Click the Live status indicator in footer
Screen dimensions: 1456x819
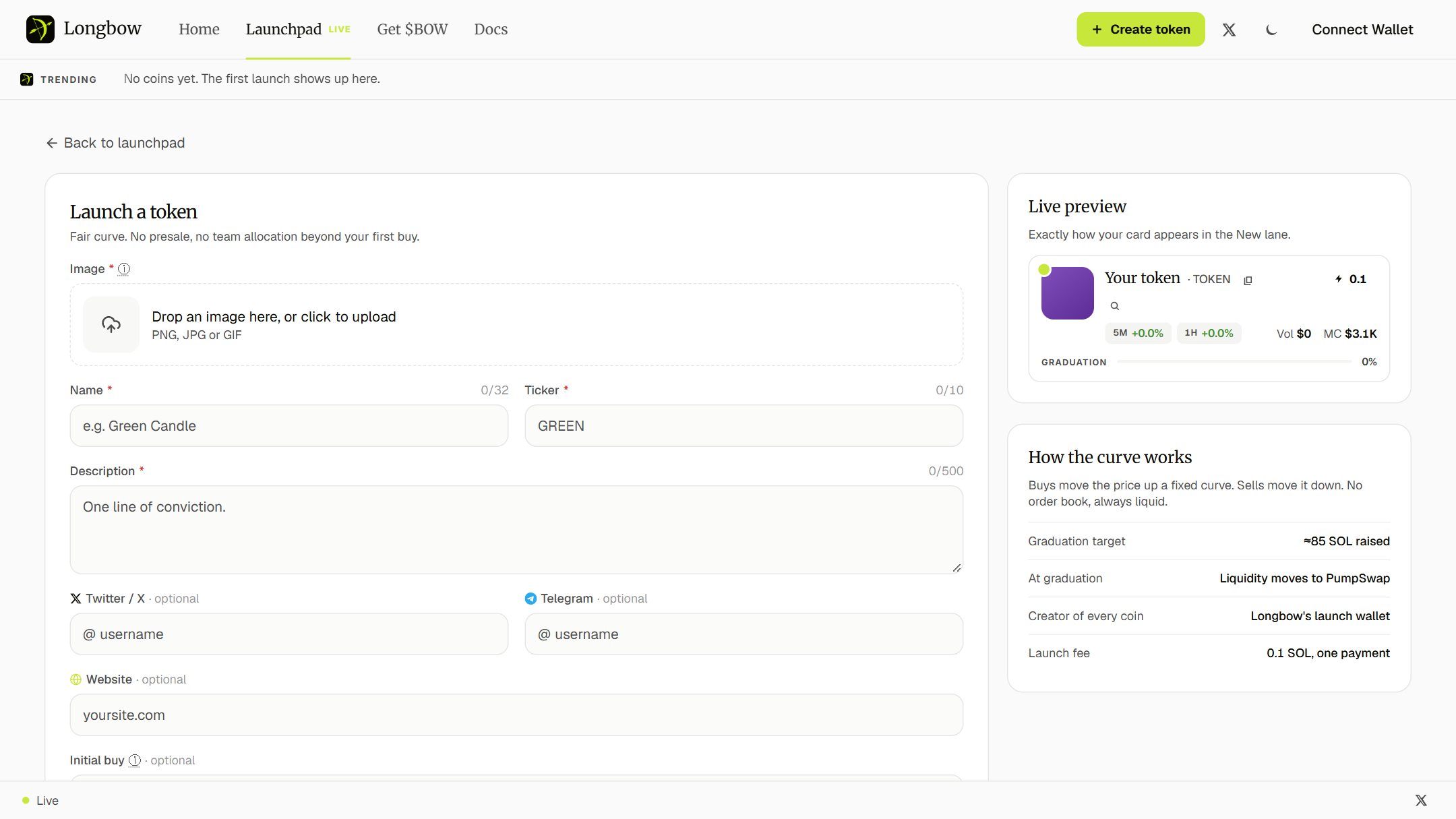coord(40,801)
